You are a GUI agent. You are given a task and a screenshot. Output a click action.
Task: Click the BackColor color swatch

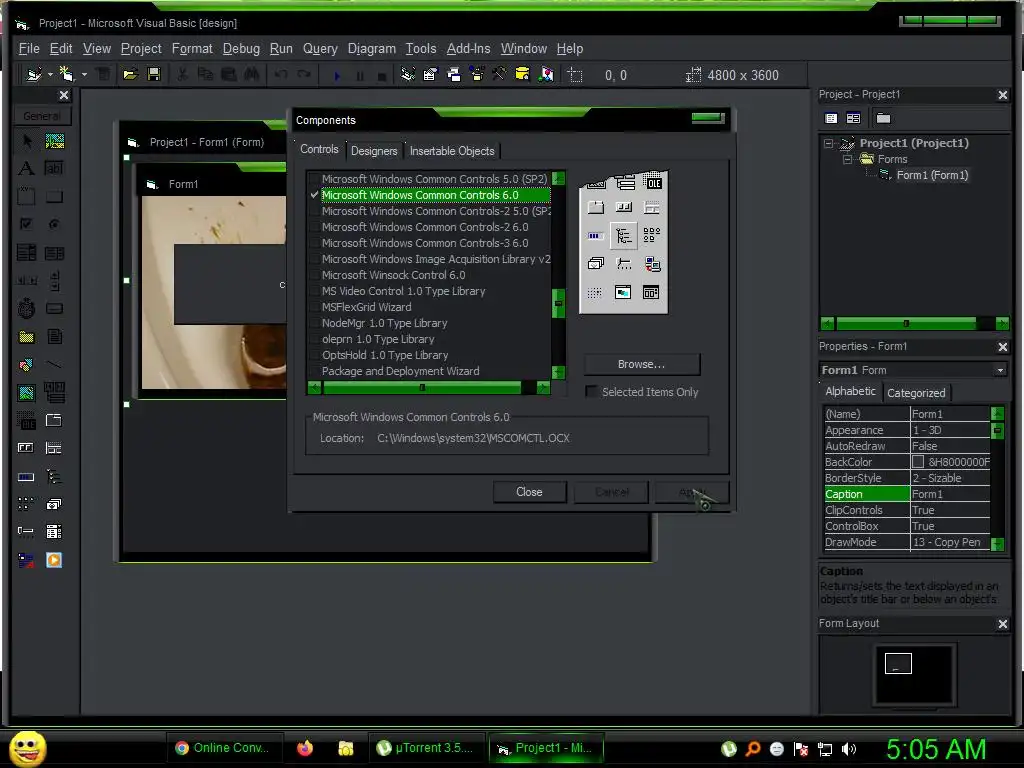(x=918, y=462)
